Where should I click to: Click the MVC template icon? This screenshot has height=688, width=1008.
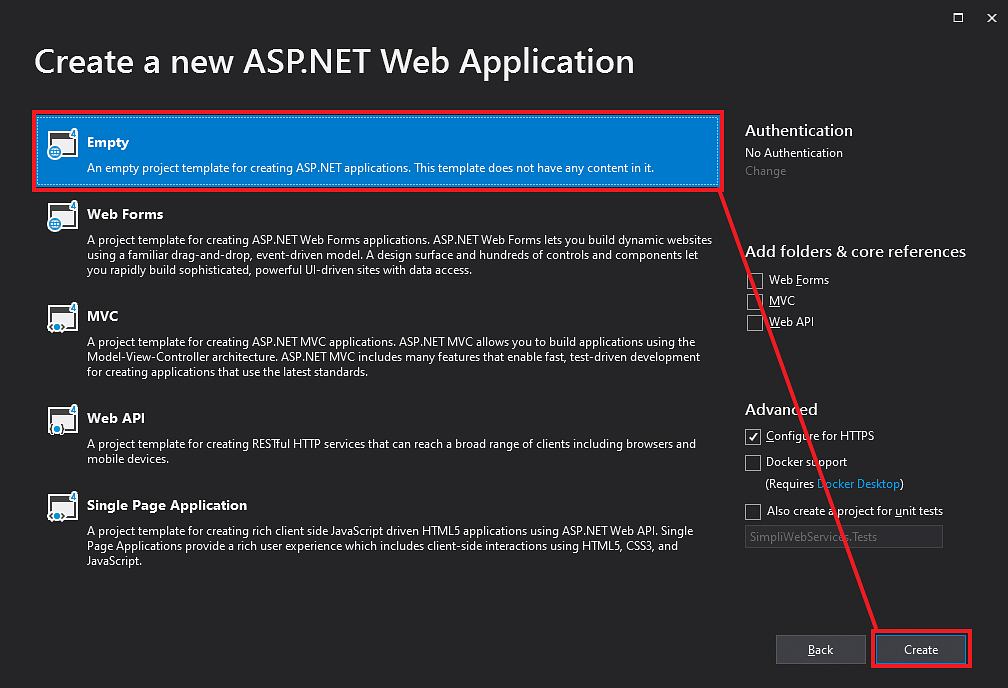pyautogui.click(x=62, y=318)
